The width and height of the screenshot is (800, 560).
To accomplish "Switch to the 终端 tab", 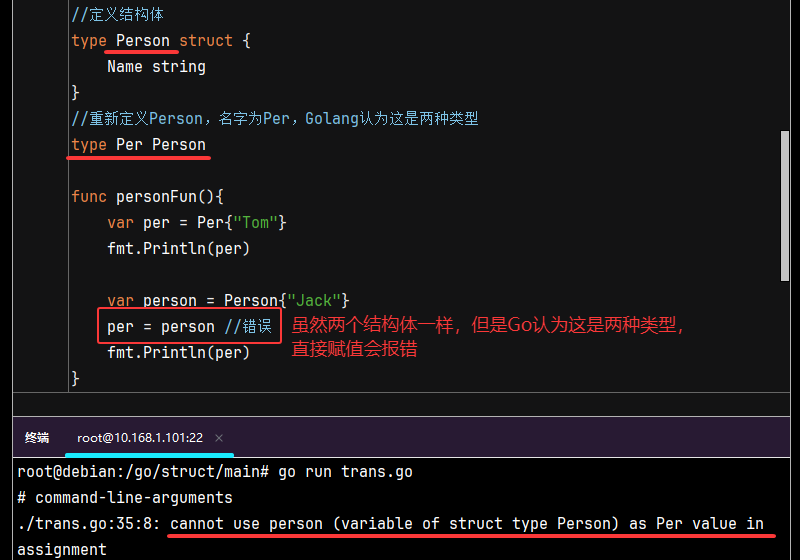I will pyautogui.click(x=37, y=437).
